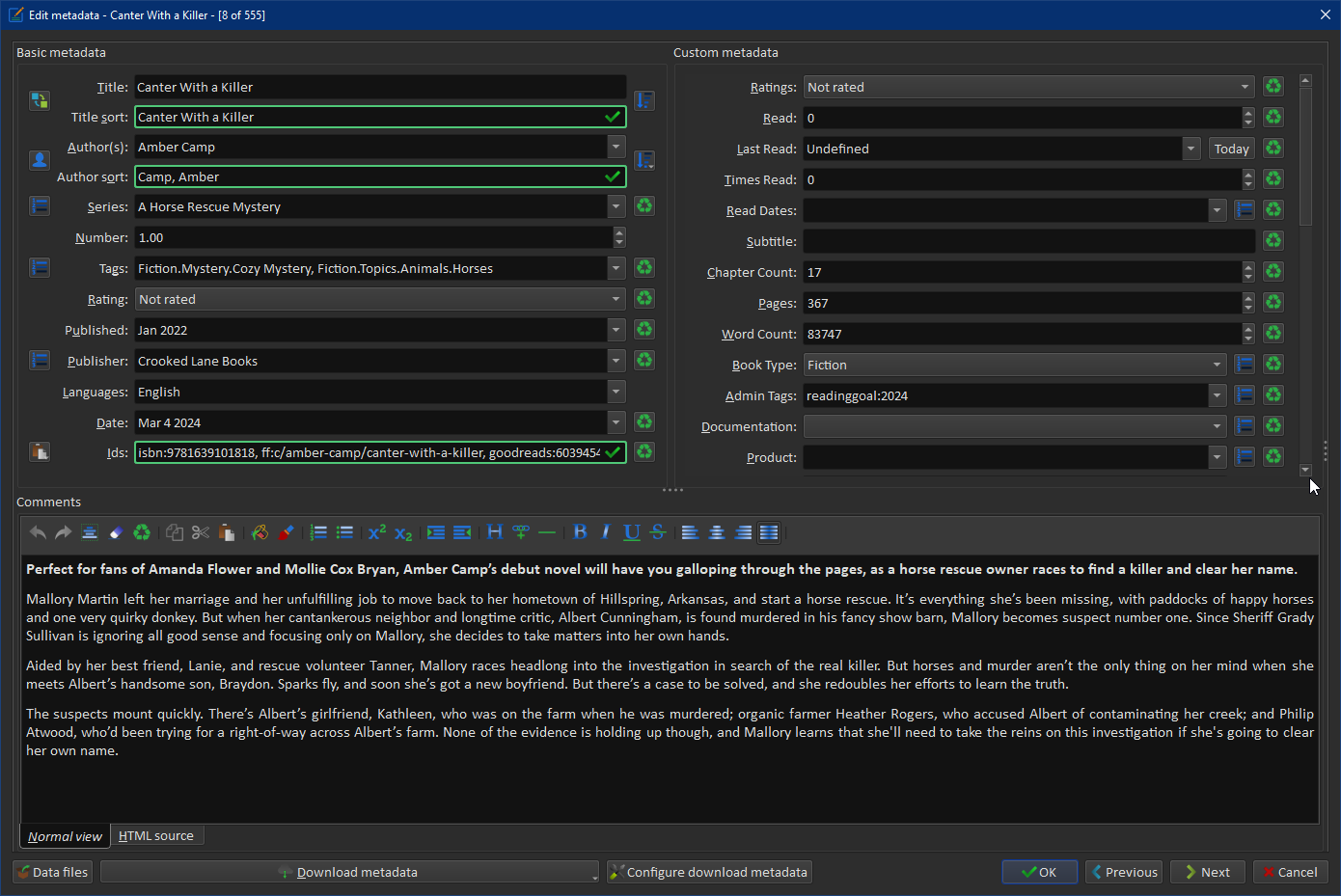Image resolution: width=1341 pixels, height=896 pixels.
Task: Open the tag editor icon beside Tags
Action: [40, 268]
